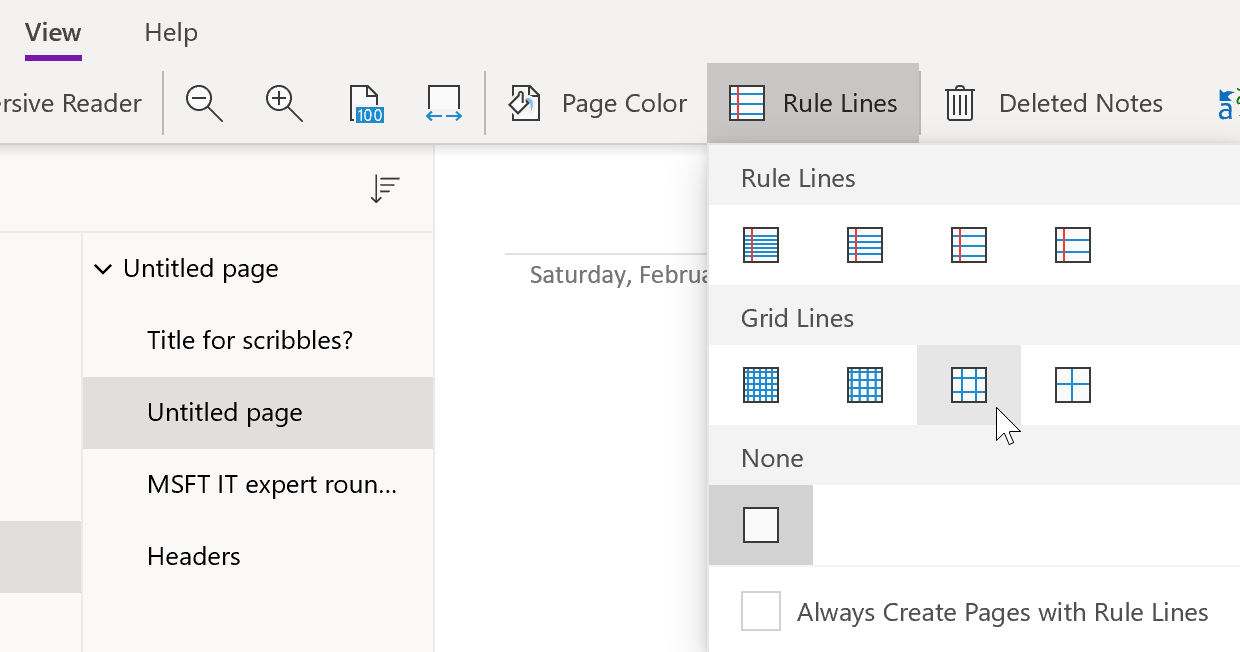Screen dimensions: 1240x652
Task: Click the page date Saturday, Februa...
Action: pos(619,275)
